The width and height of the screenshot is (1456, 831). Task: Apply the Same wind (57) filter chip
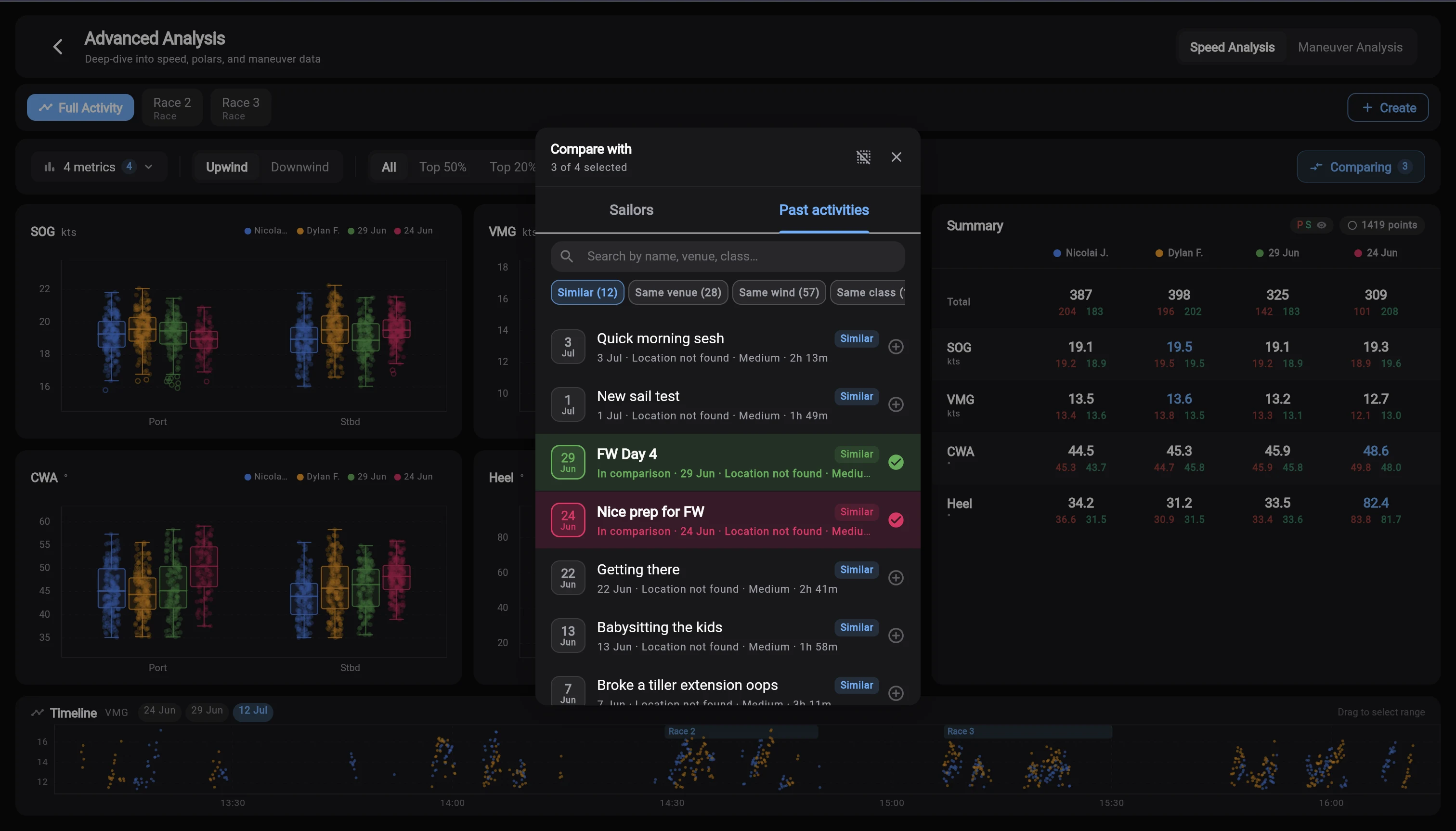click(779, 292)
